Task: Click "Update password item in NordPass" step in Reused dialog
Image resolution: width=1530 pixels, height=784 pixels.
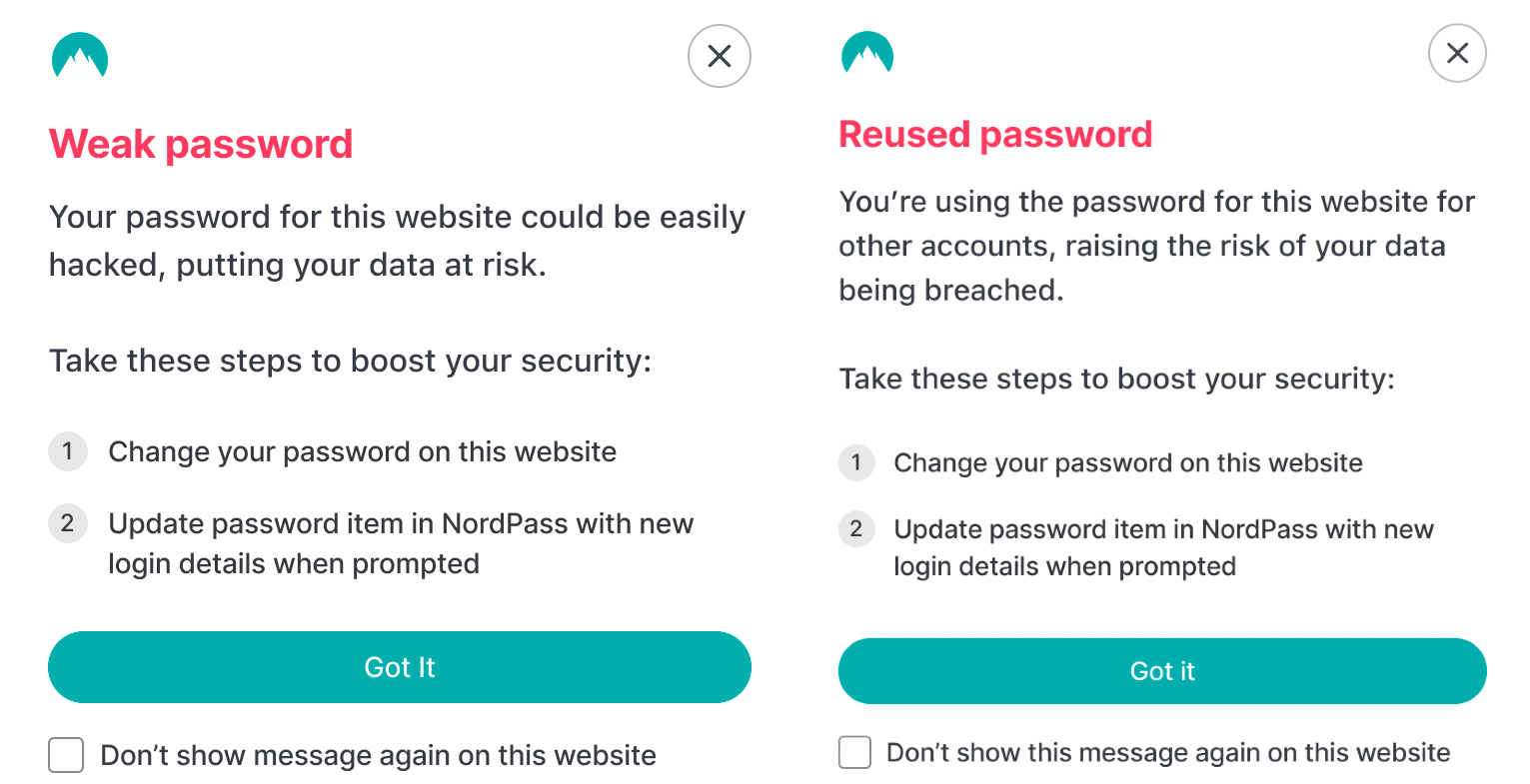Action: coord(1163,547)
